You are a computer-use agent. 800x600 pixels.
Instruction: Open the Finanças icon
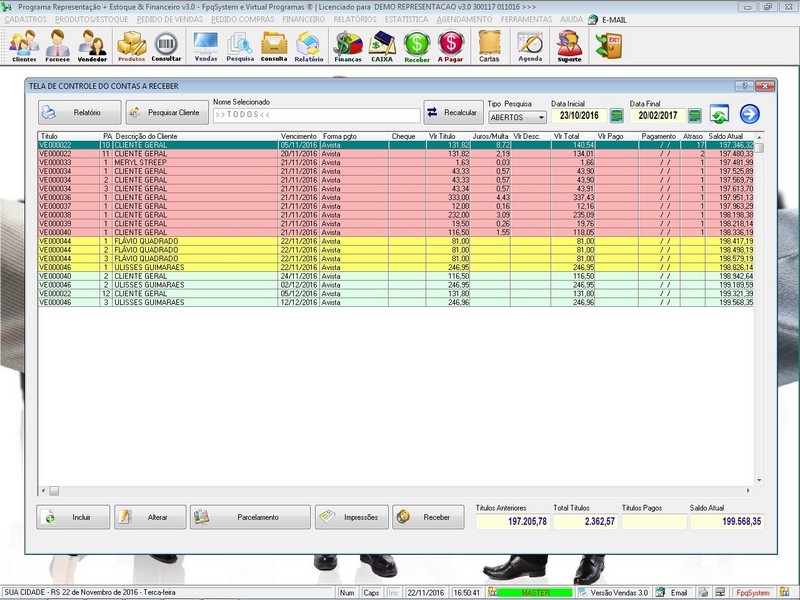347,46
